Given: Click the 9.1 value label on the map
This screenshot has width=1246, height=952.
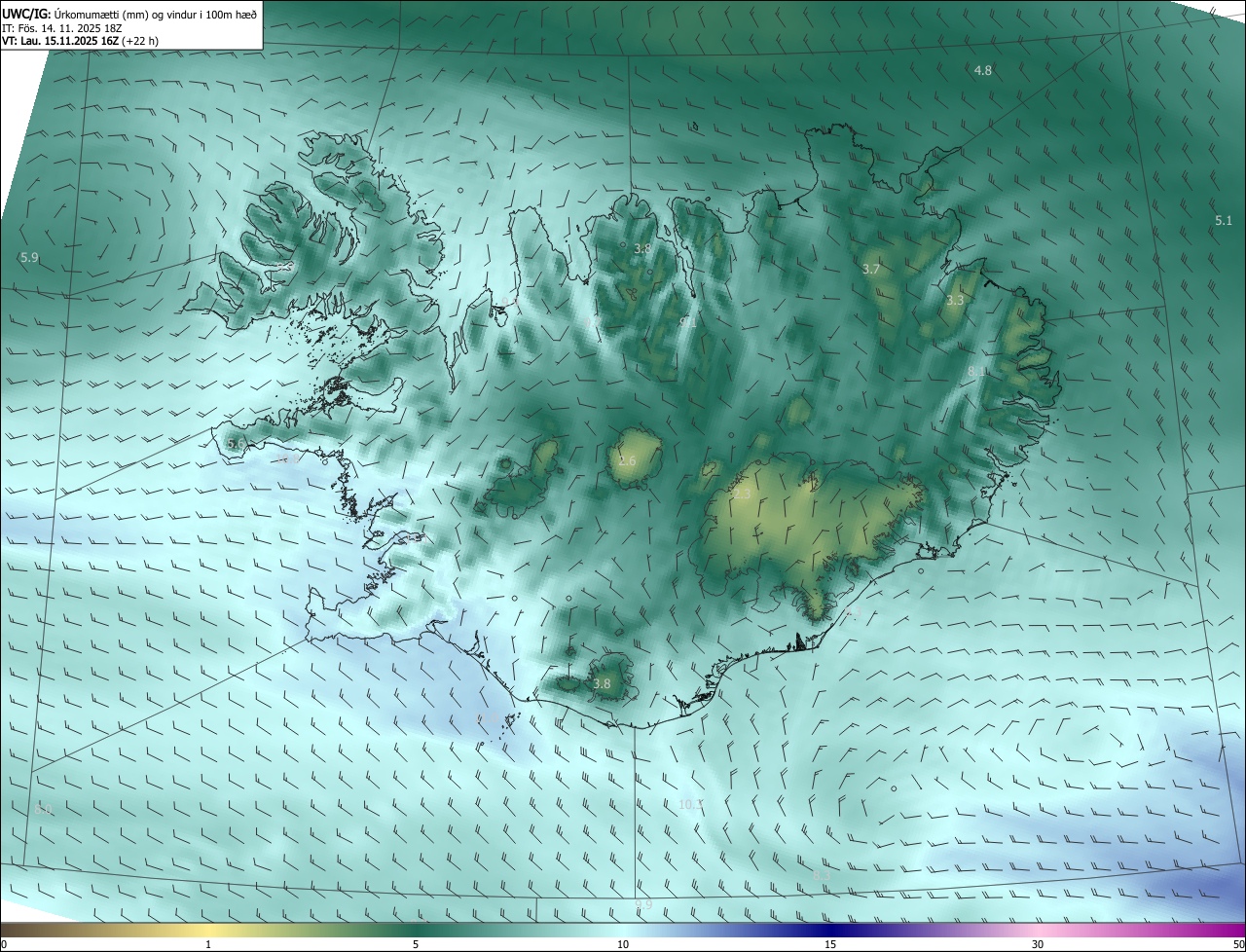Looking at the screenshot, I should tap(687, 320).
